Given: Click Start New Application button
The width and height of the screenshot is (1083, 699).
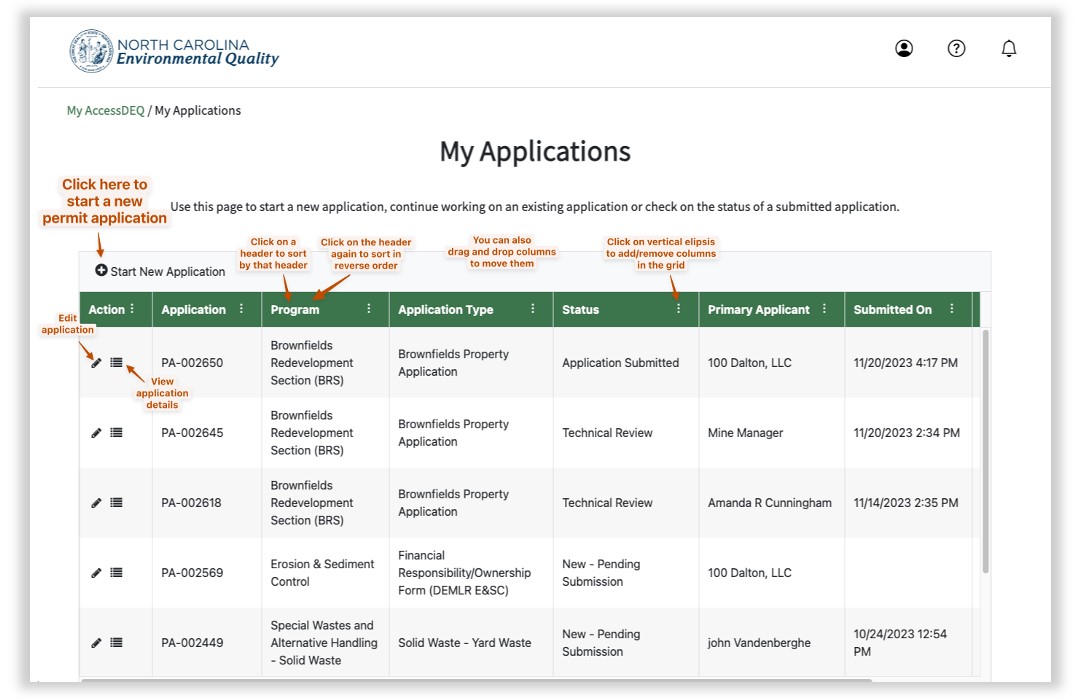Looking at the screenshot, I should click(x=160, y=271).
